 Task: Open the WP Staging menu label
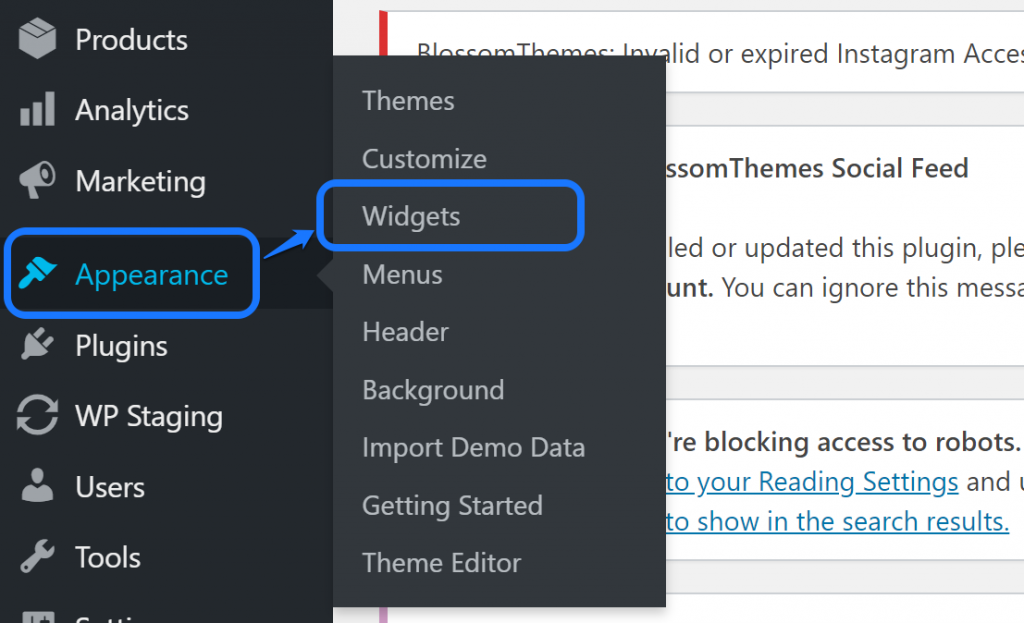pyautogui.click(x=149, y=416)
